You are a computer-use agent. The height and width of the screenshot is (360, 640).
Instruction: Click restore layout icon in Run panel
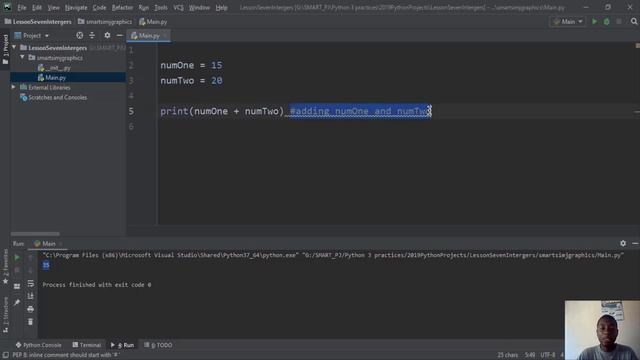point(17,287)
